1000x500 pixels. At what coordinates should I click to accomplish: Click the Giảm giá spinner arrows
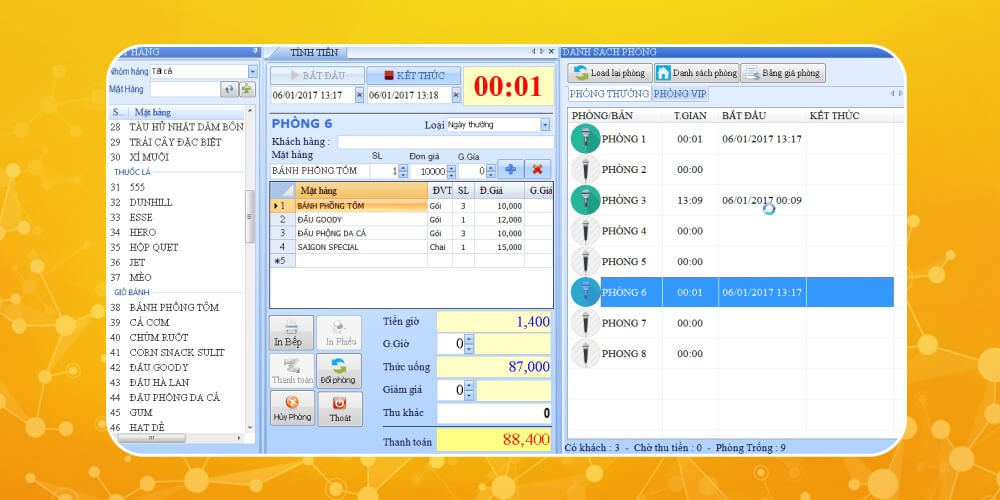(469, 390)
